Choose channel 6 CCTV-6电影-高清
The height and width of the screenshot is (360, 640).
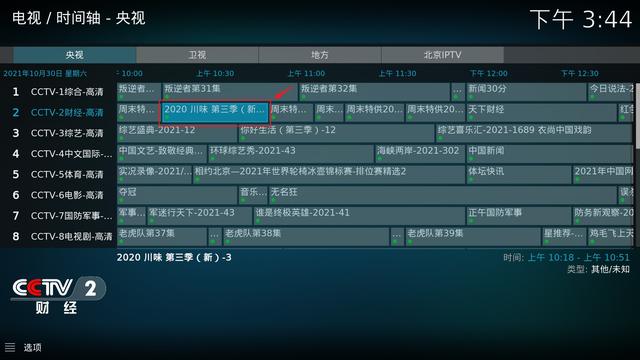point(58,195)
